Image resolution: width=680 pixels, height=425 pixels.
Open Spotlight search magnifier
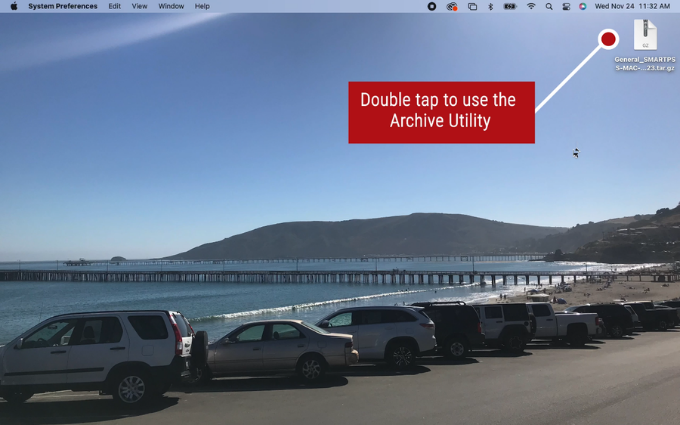click(x=549, y=6)
